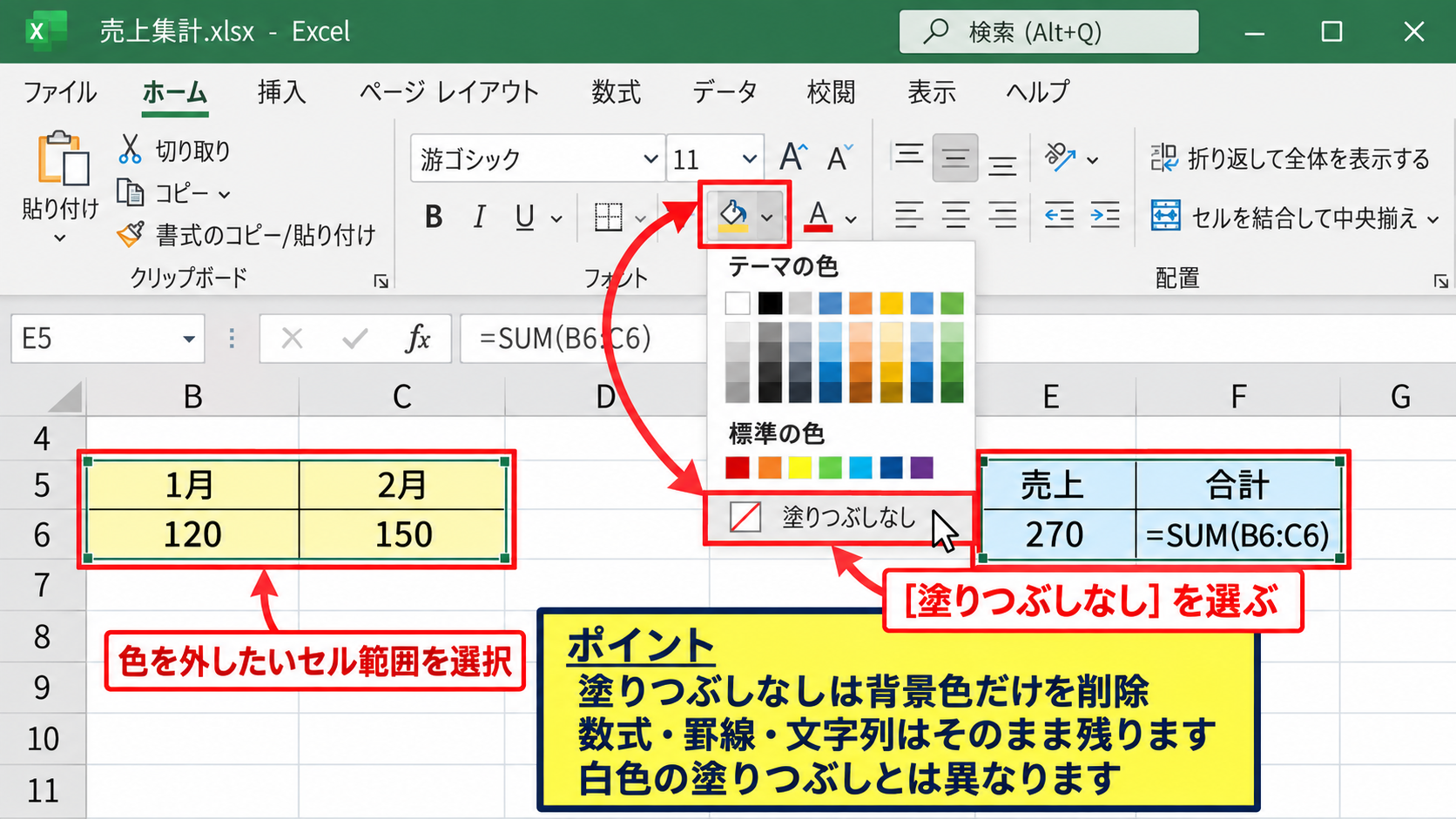Increase font size with the larger A icon
Image resolution: width=1456 pixels, height=819 pixels.
click(793, 158)
